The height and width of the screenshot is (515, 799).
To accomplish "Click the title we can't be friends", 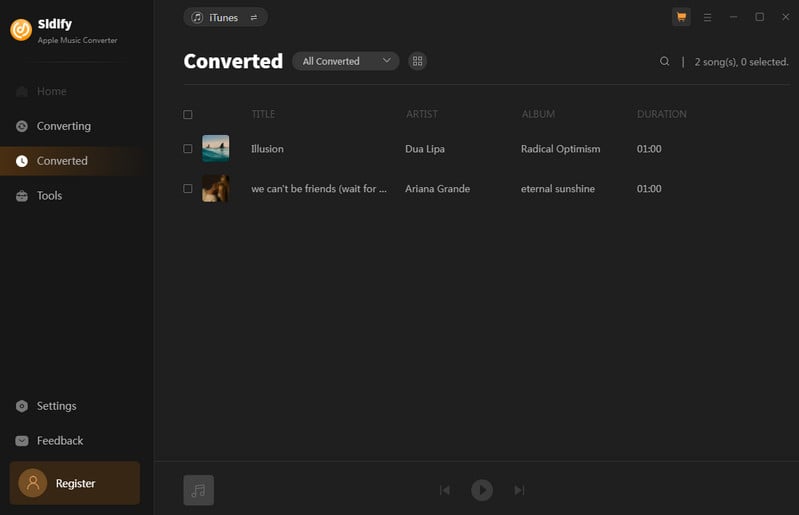I will click(319, 188).
